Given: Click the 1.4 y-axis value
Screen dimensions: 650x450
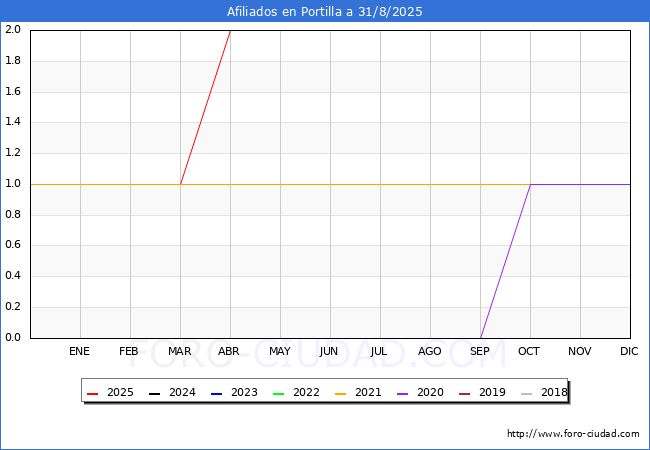Looking at the screenshot, I should pos(13,122).
